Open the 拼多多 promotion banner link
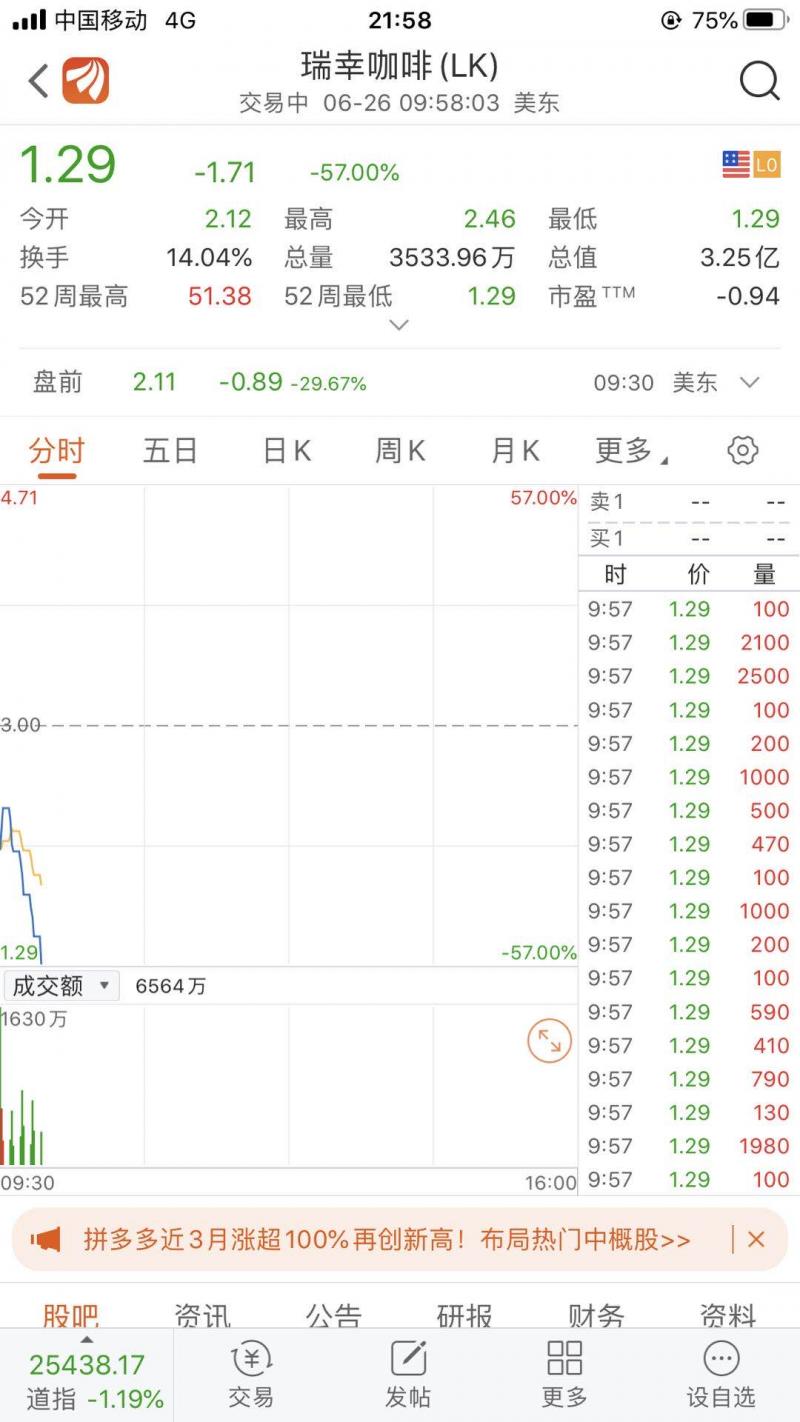This screenshot has height=1422, width=800. pos(387,1240)
